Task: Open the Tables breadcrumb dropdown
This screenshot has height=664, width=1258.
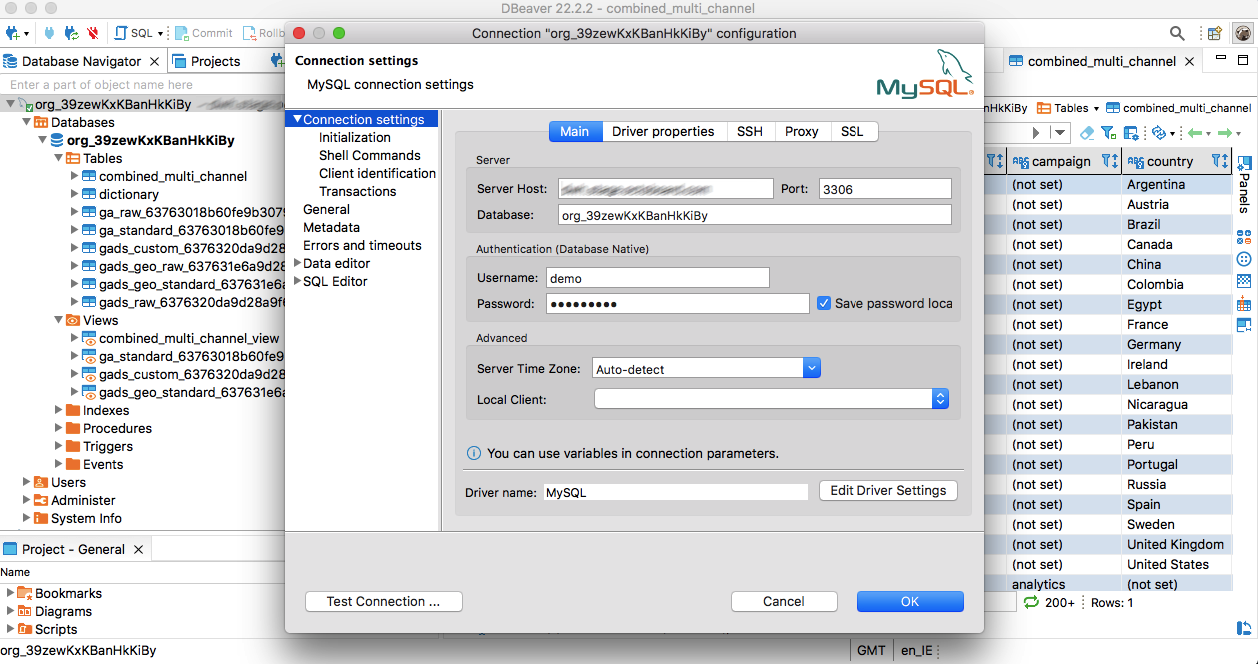Action: 1096,108
